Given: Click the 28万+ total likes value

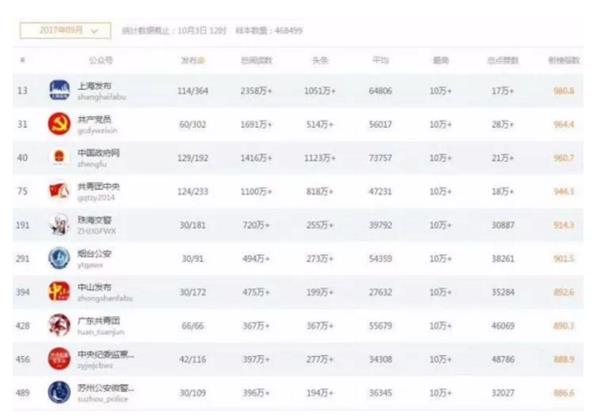Looking at the screenshot, I should click(503, 124).
